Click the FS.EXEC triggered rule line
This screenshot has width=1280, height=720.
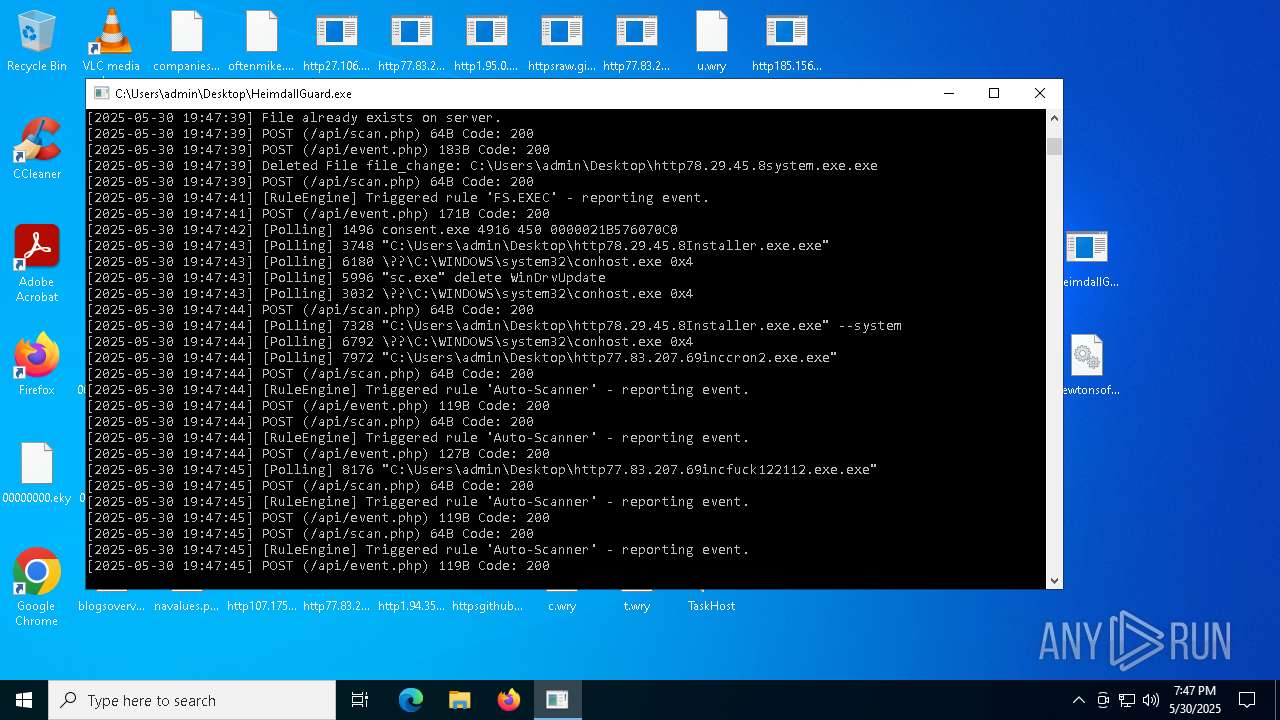tap(398, 198)
